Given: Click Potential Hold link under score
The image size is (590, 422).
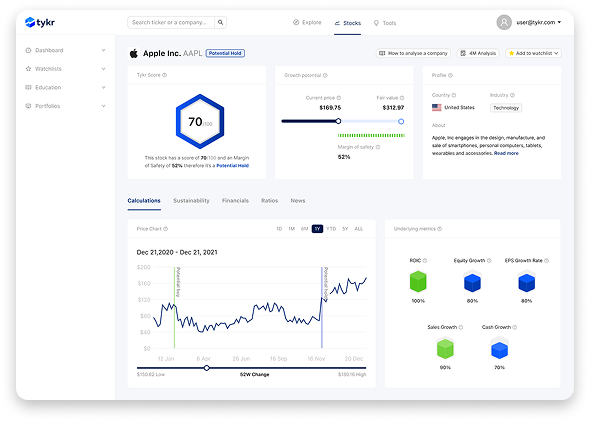Looking at the screenshot, I should [x=233, y=165].
